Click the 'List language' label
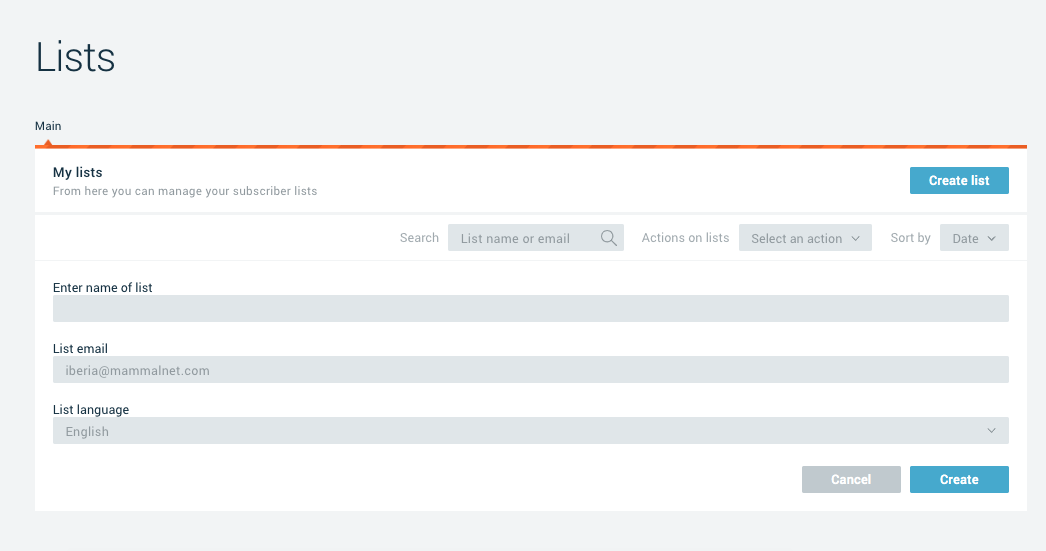This screenshot has width=1046, height=551. [x=91, y=410]
